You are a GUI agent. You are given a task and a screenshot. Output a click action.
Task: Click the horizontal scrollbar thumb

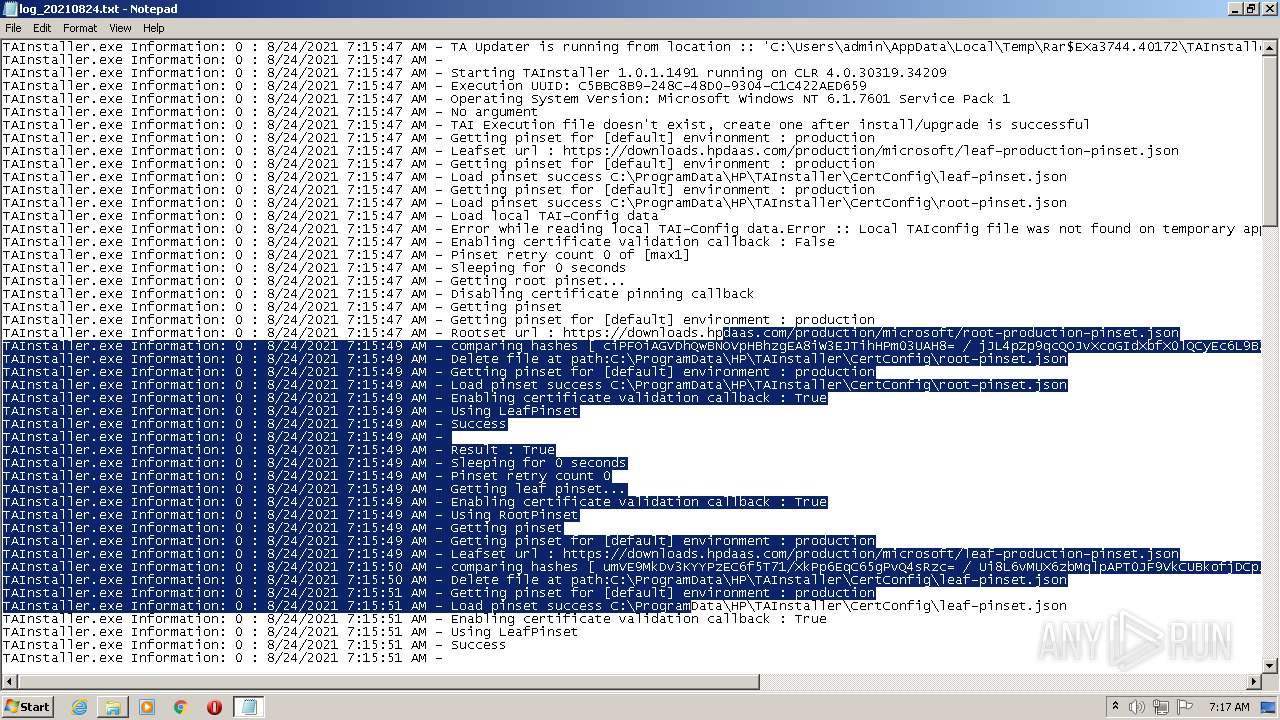pyautogui.click(x=388, y=682)
